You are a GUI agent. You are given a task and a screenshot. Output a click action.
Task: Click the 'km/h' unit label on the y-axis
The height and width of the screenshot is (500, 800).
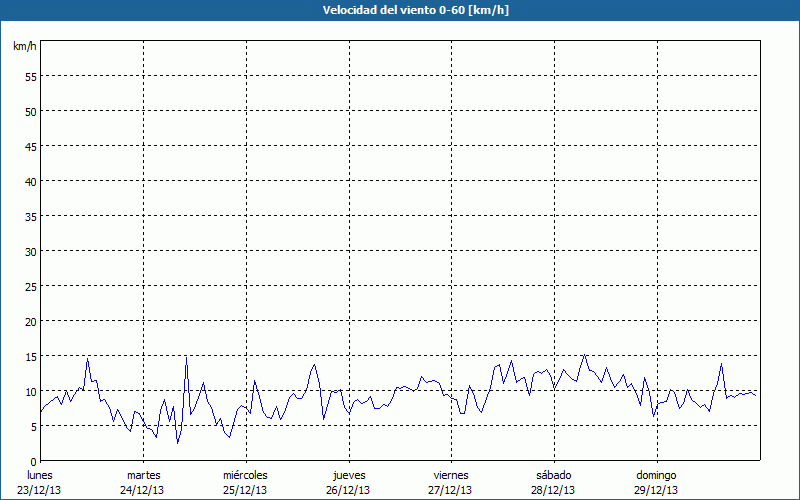[24, 47]
